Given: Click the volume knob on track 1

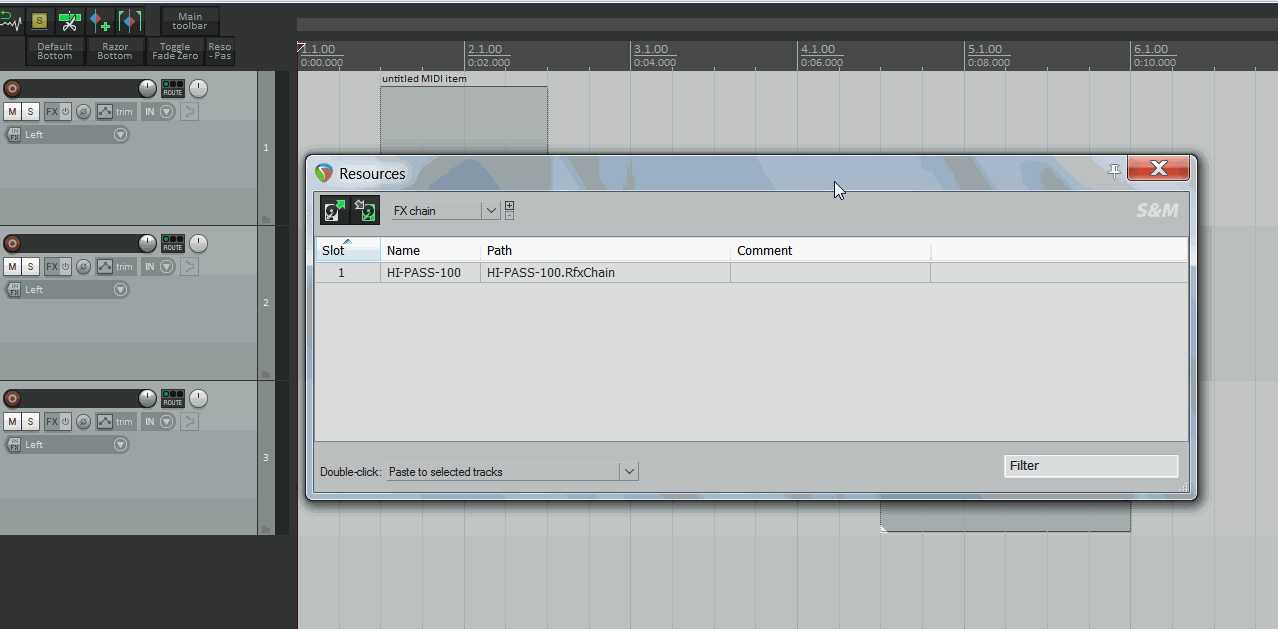Looking at the screenshot, I should (x=147, y=88).
